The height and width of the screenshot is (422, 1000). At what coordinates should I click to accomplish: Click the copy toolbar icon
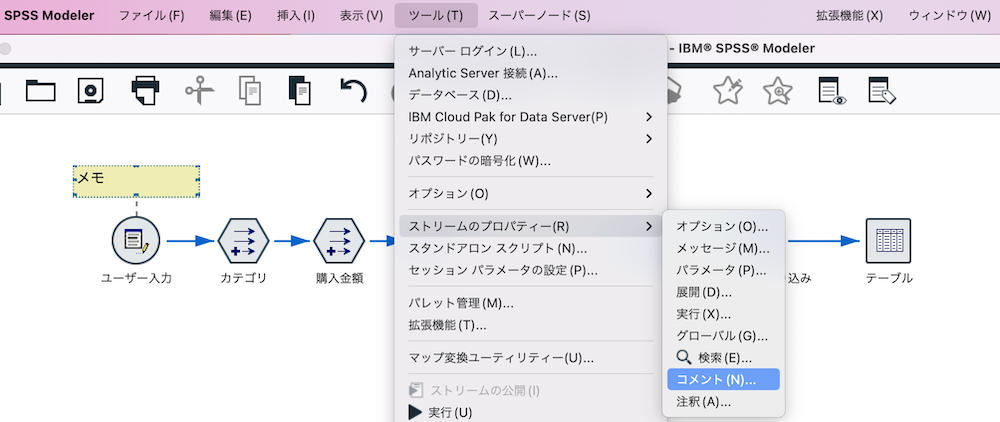(249, 91)
